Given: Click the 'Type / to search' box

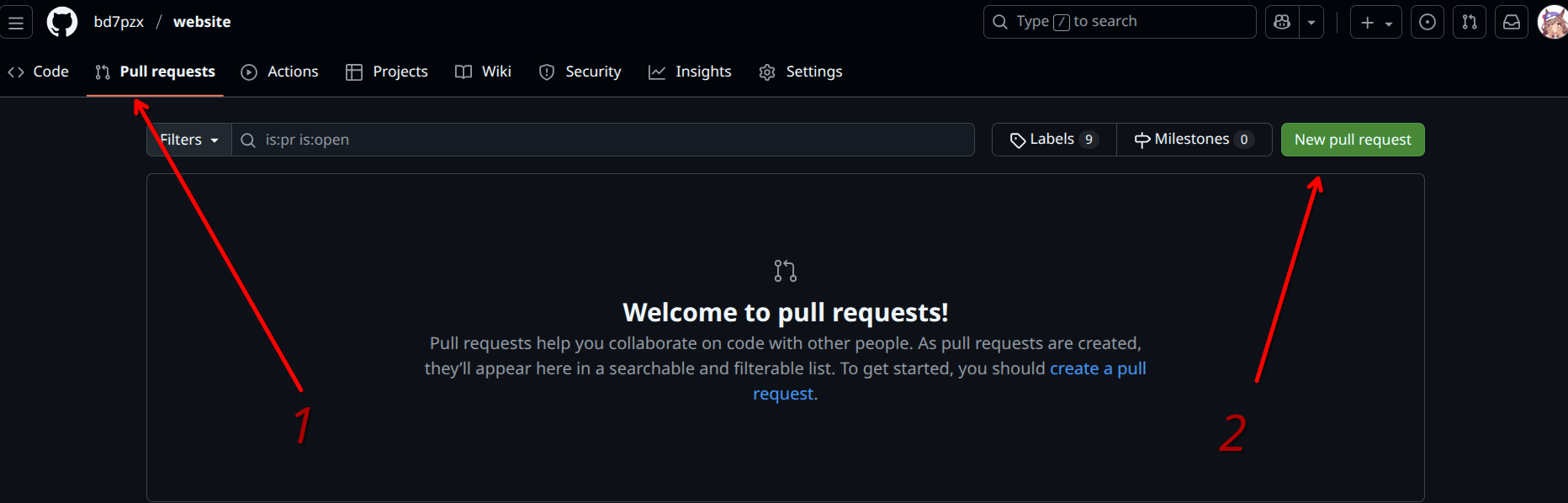Looking at the screenshot, I should (1119, 22).
